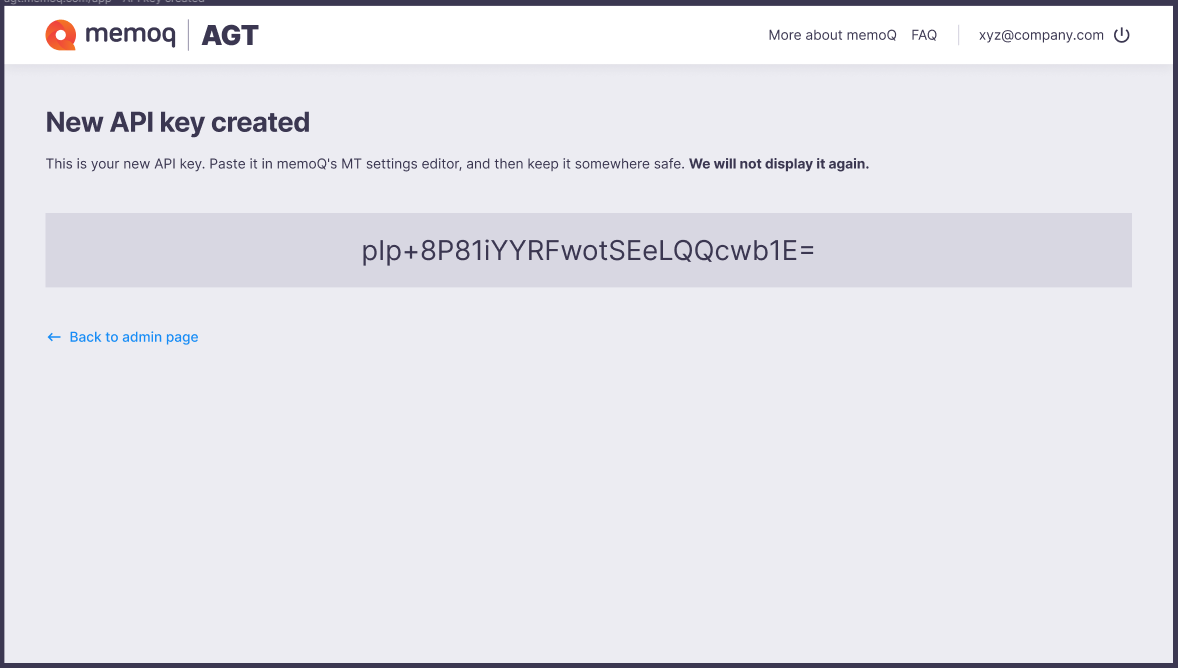Click the New API key created heading
1178x668 pixels.
[178, 122]
